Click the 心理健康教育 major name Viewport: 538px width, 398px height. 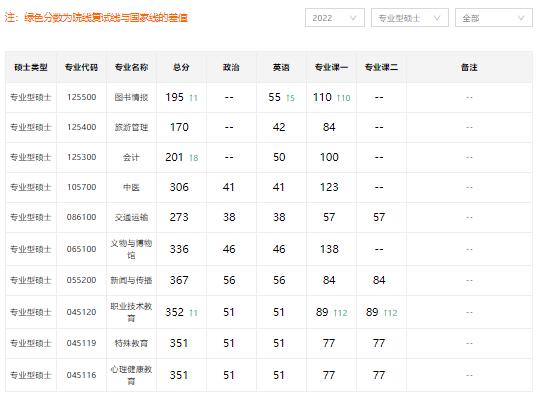[131, 375]
